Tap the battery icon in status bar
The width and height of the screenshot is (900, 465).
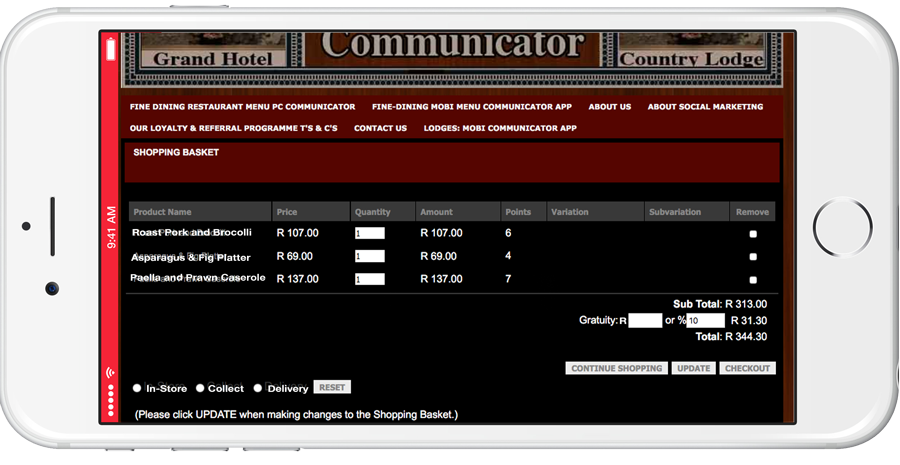[x=111, y=48]
